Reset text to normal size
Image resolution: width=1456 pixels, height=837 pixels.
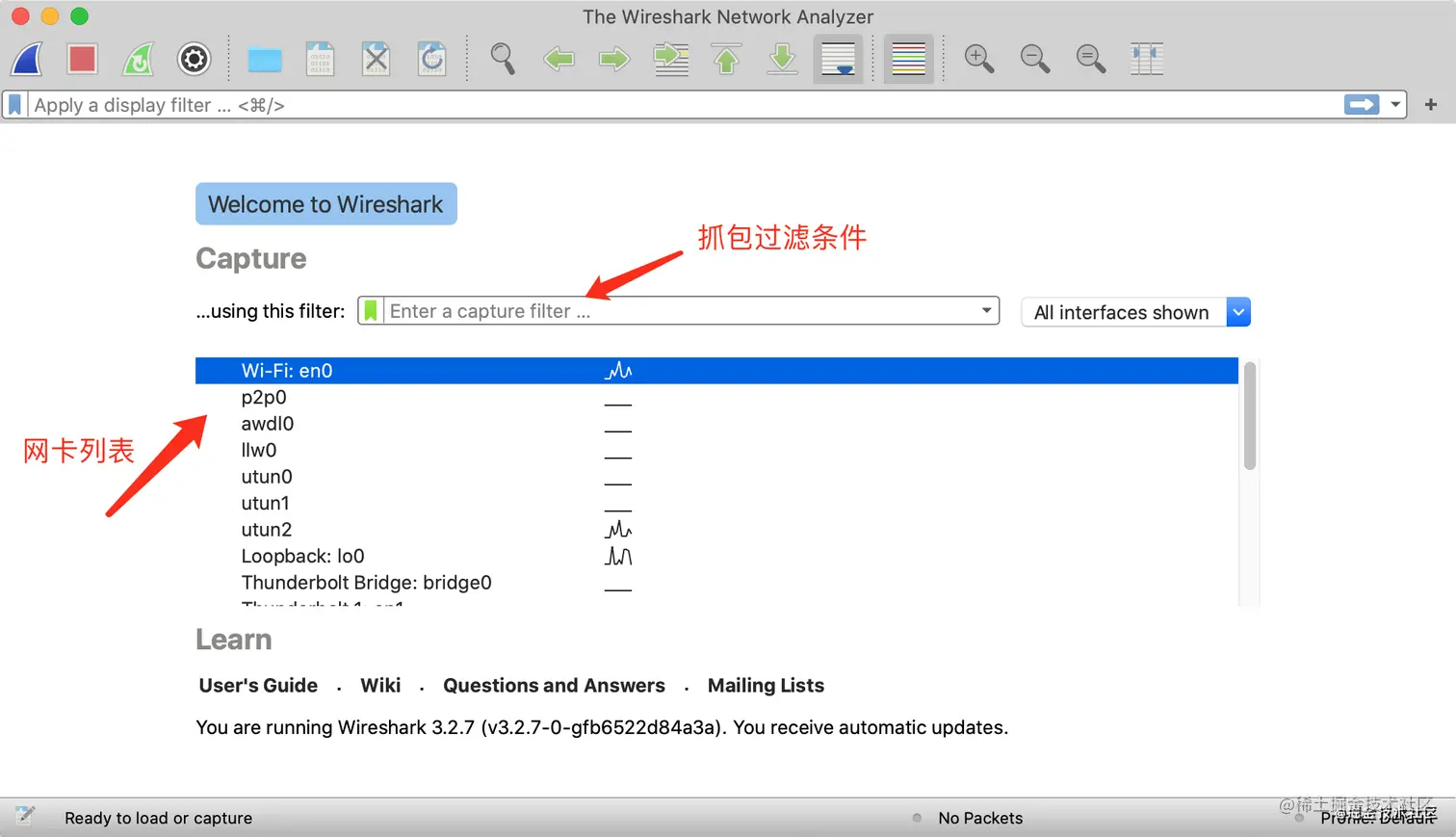point(1091,60)
